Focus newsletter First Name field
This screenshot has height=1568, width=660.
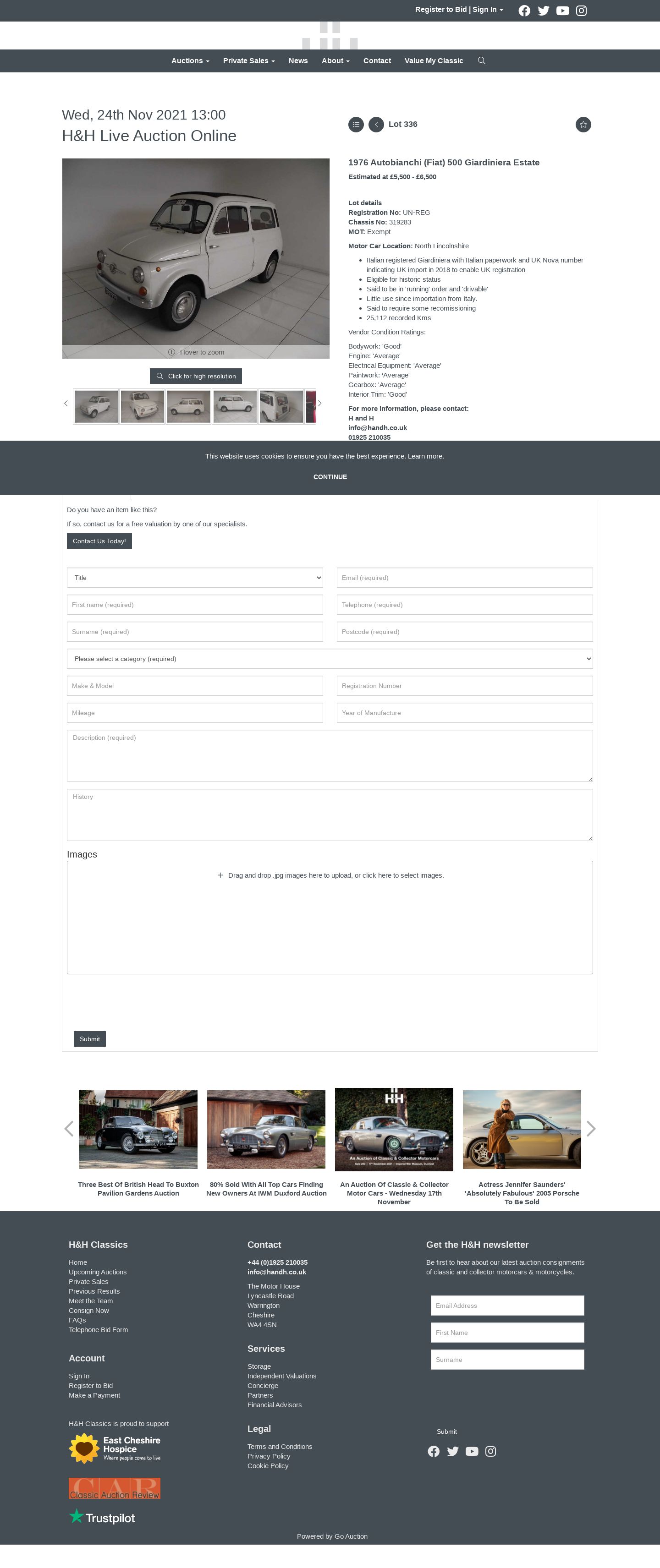507,1333
